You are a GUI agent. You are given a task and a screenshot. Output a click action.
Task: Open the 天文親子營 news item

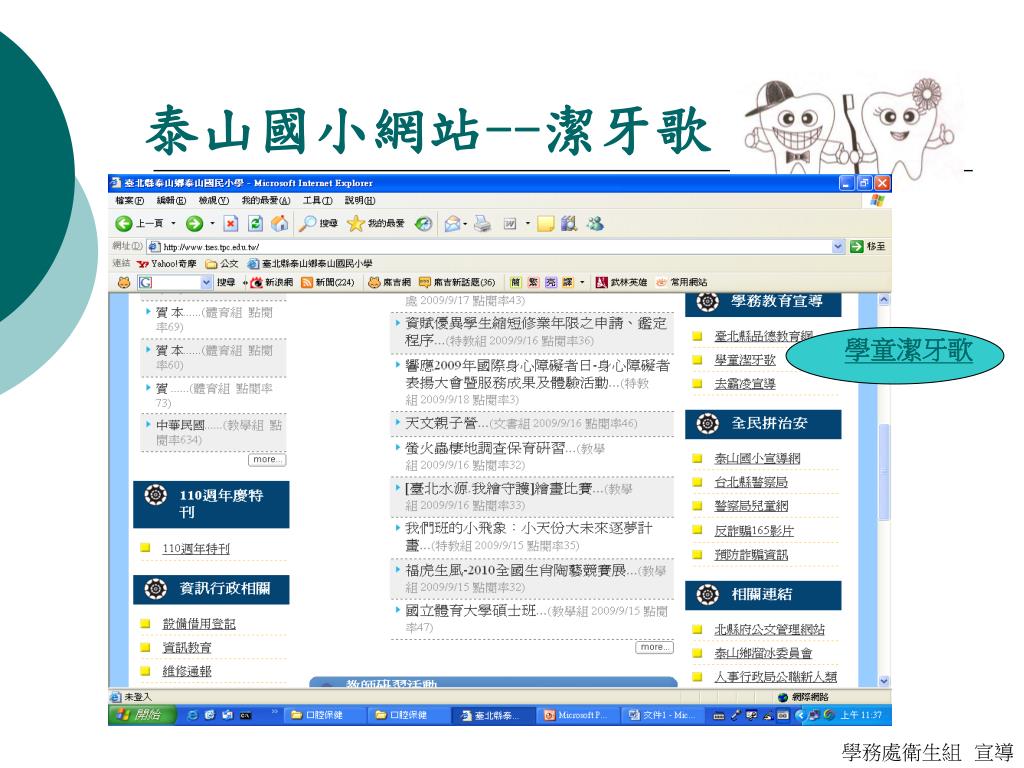coord(441,423)
